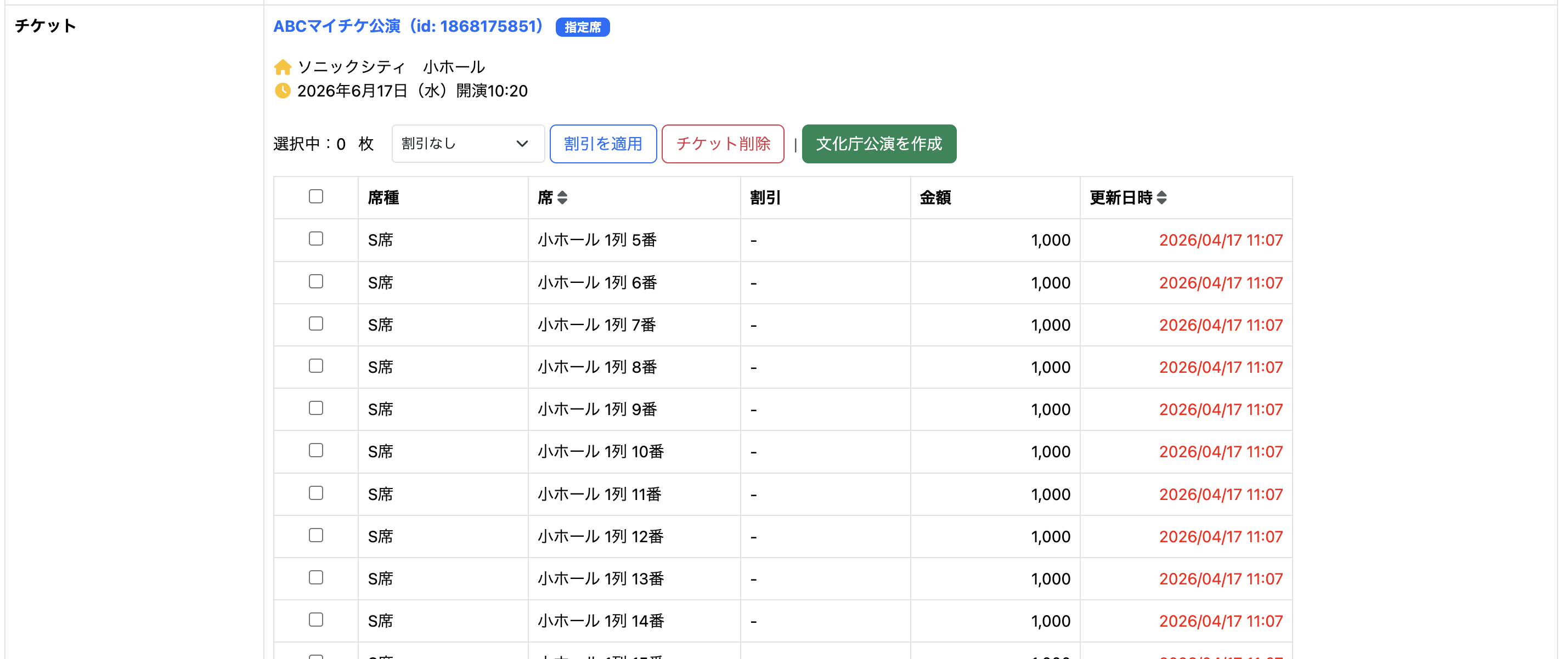The image size is (1568, 659).
Task: Open the ABCマイチケ公演 link
Action: point(408,27)
